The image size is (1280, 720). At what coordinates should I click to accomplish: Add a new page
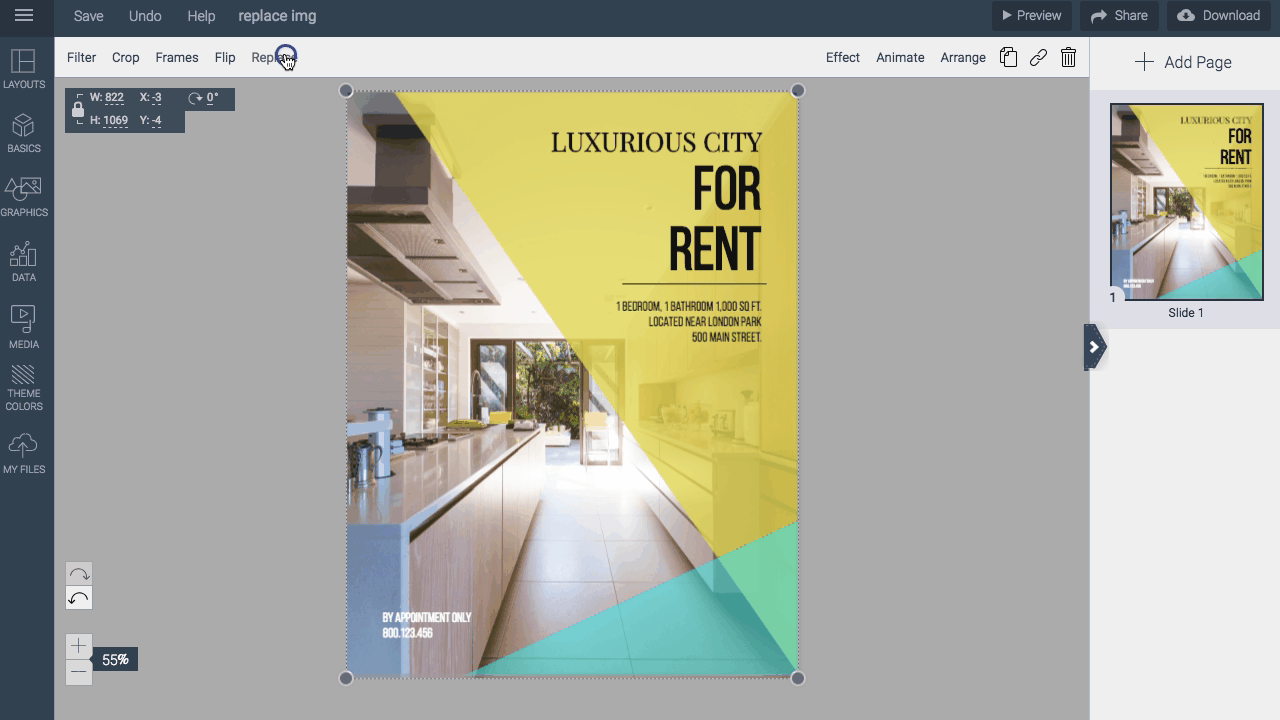point(1185,62)
